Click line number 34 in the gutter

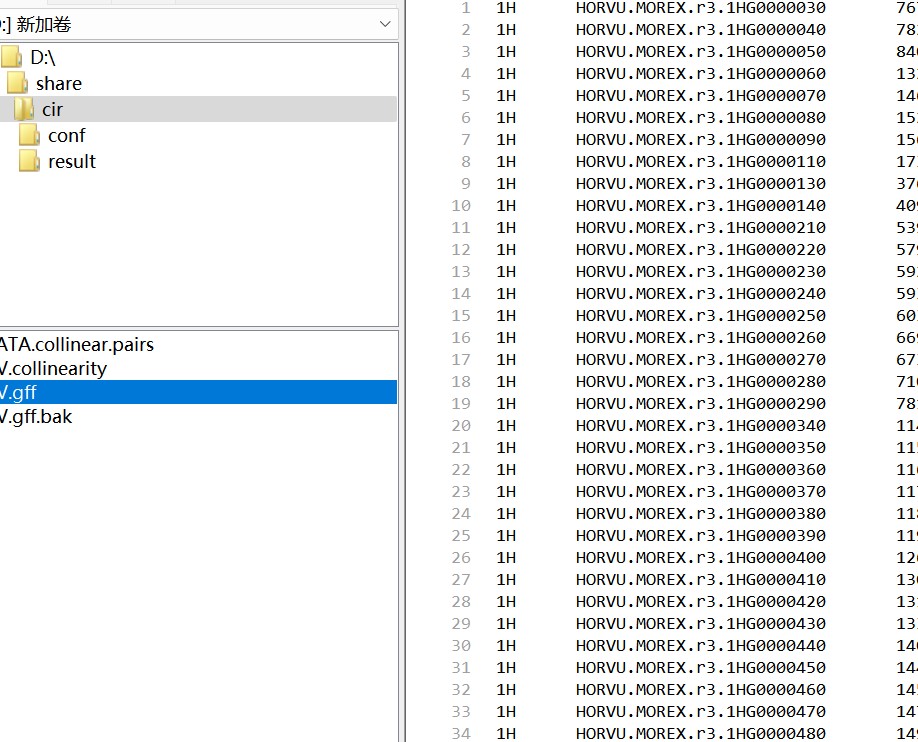coord(460,733)
